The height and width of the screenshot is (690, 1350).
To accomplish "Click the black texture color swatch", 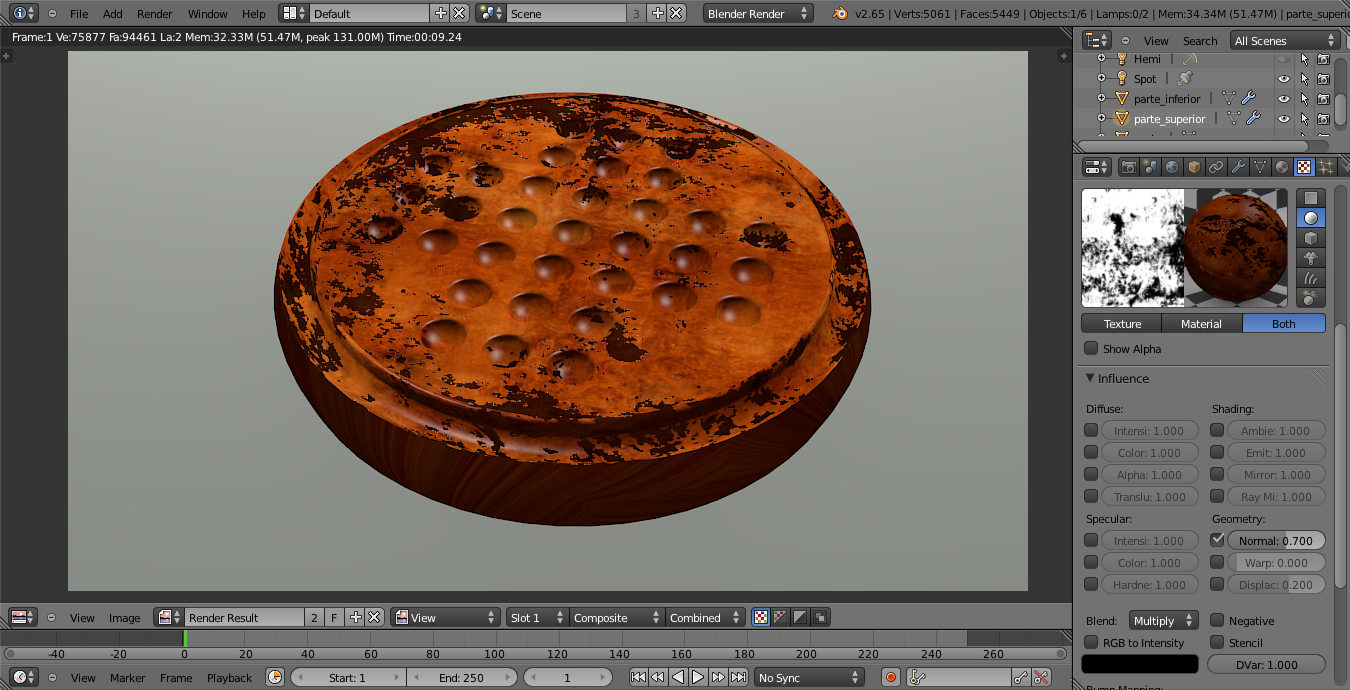I will [x=1140, y=664].
